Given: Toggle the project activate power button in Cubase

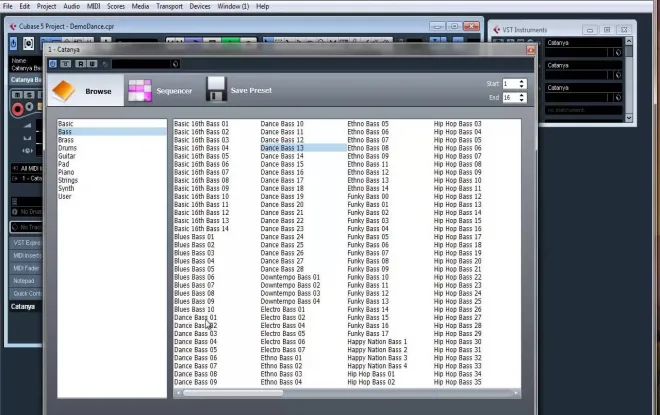Looking at the screenshot, I should (x=13, y=43).
